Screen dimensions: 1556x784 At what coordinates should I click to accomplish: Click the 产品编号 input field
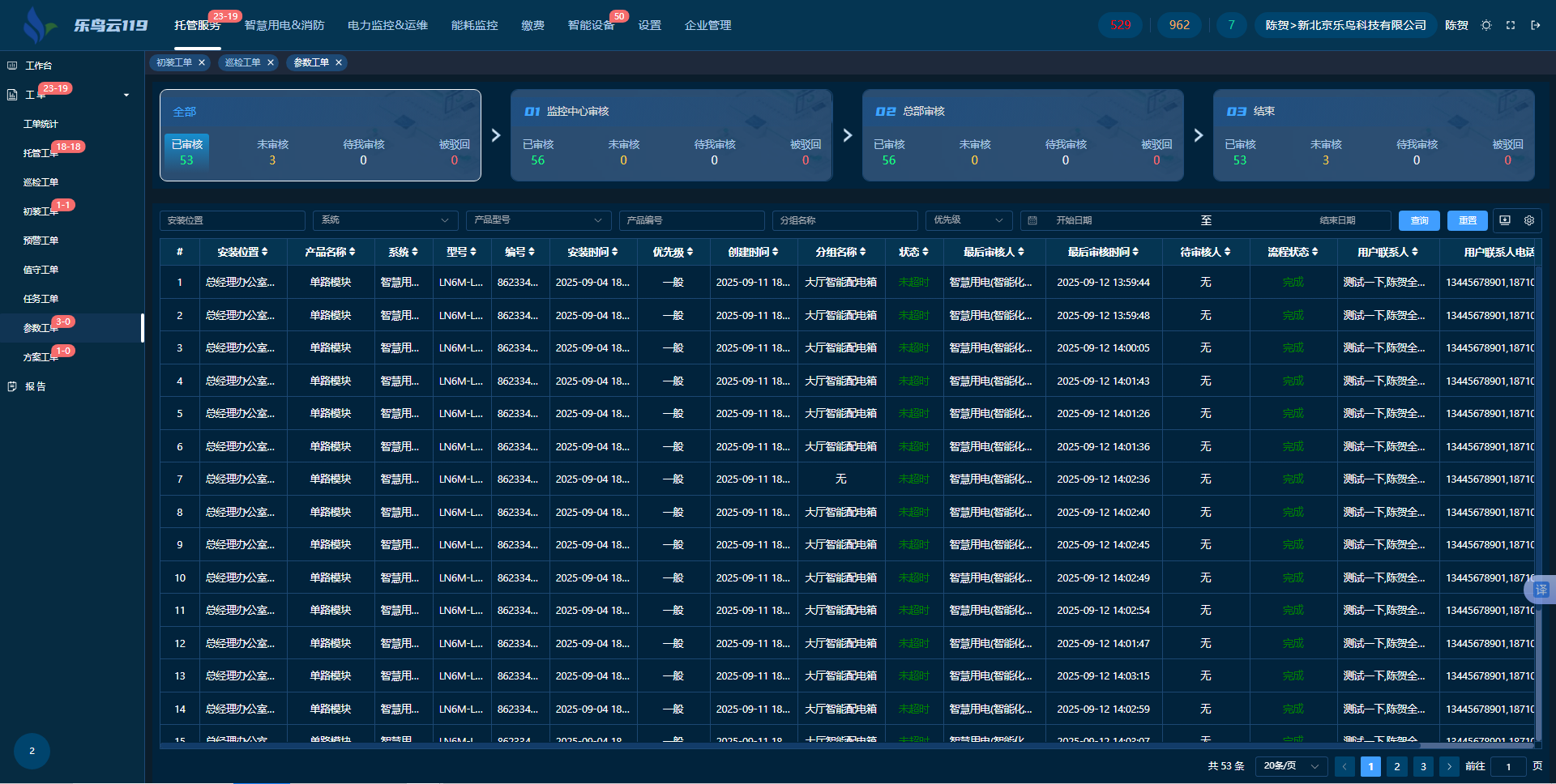tap(691, 220)
